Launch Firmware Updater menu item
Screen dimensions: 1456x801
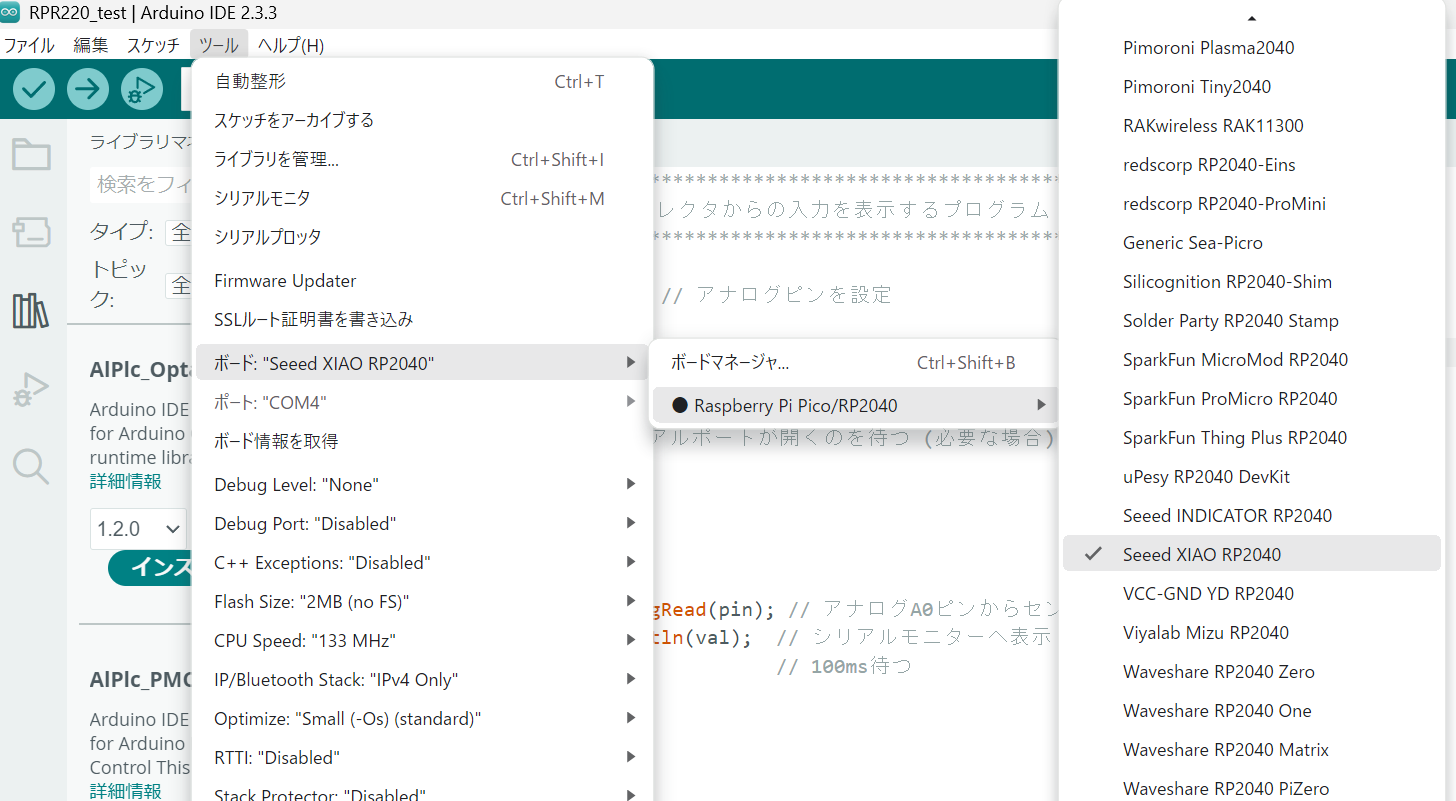422,281
